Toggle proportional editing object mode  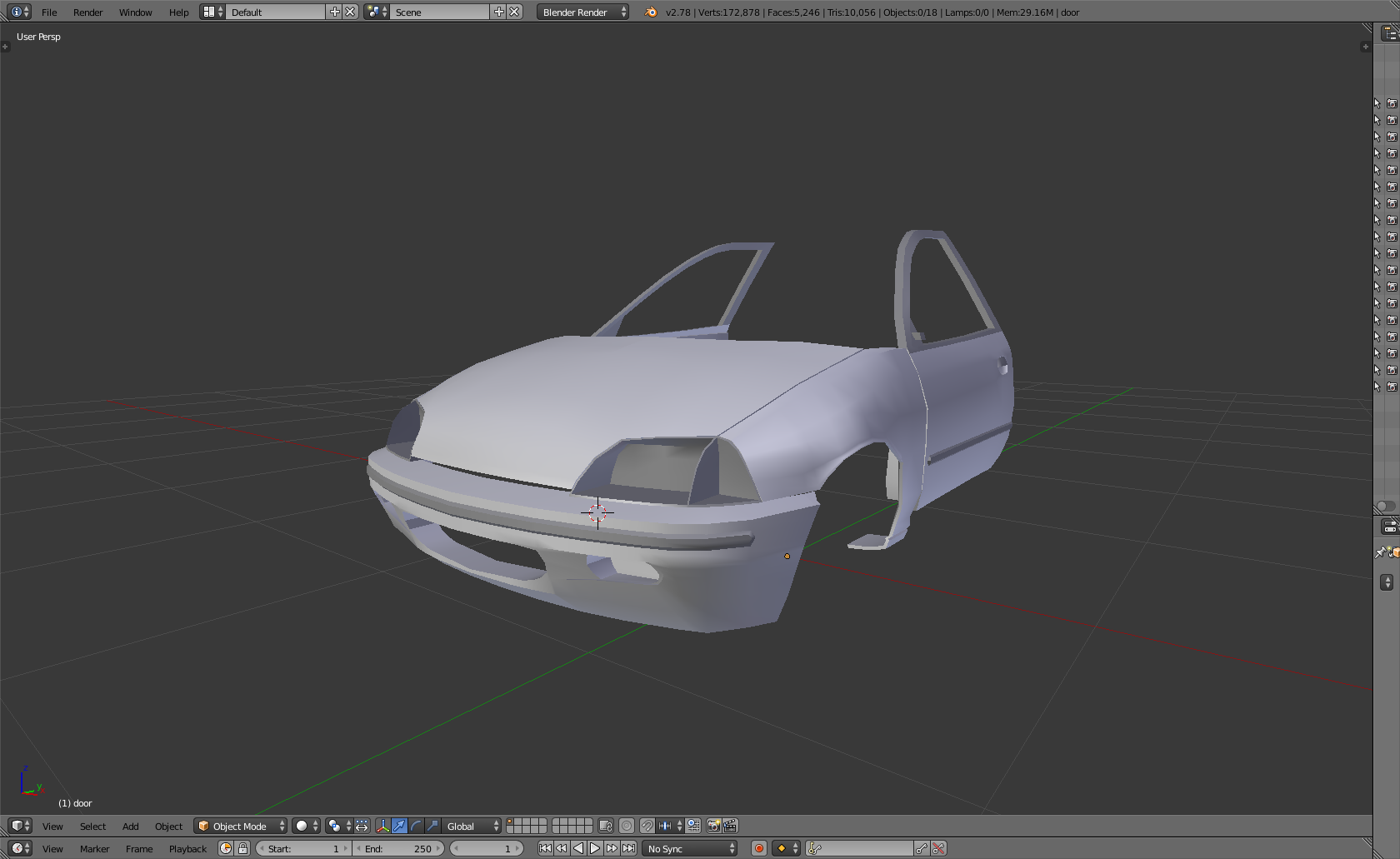point(627,826)
